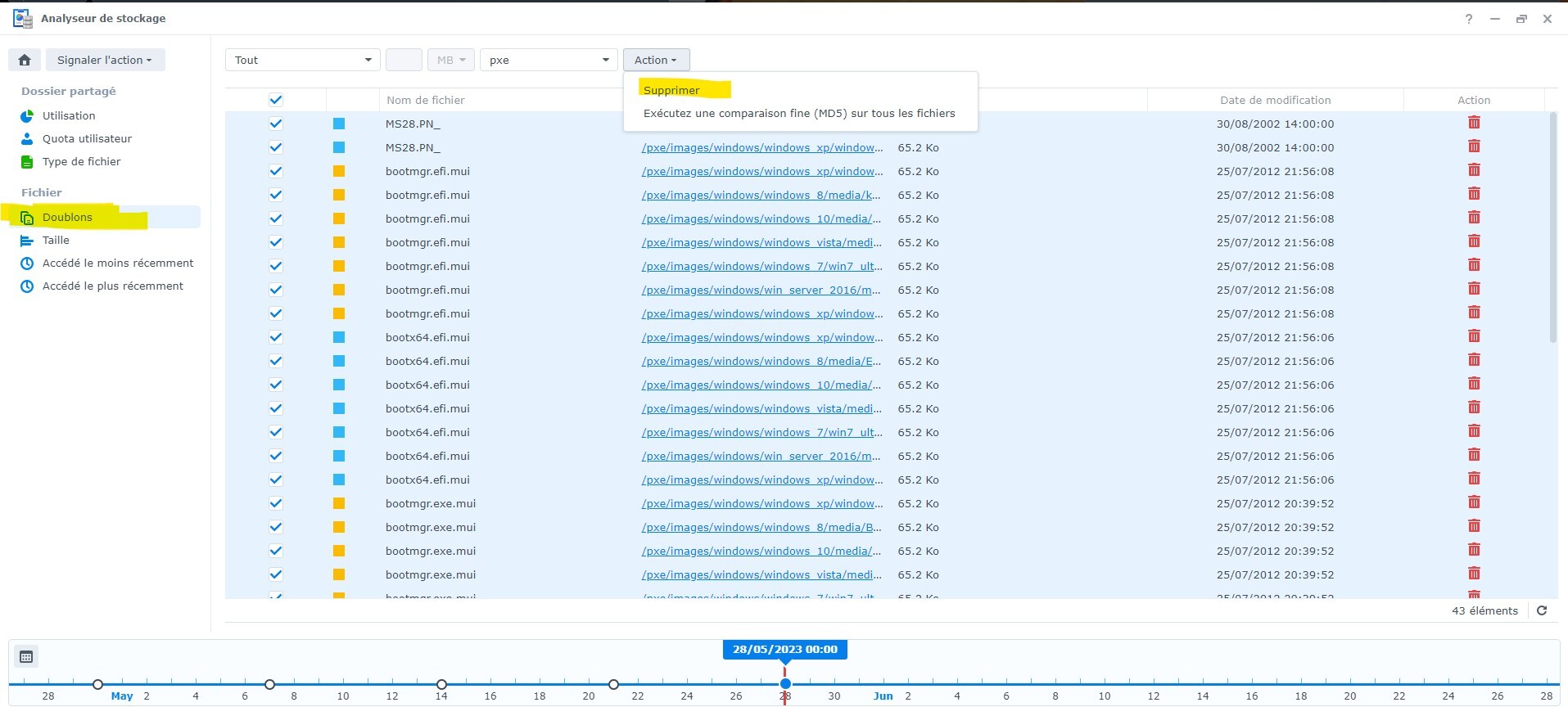Click the Taille size report icon
The width and height of the screenshot is (1568, 707).
(x=27, y=241)
